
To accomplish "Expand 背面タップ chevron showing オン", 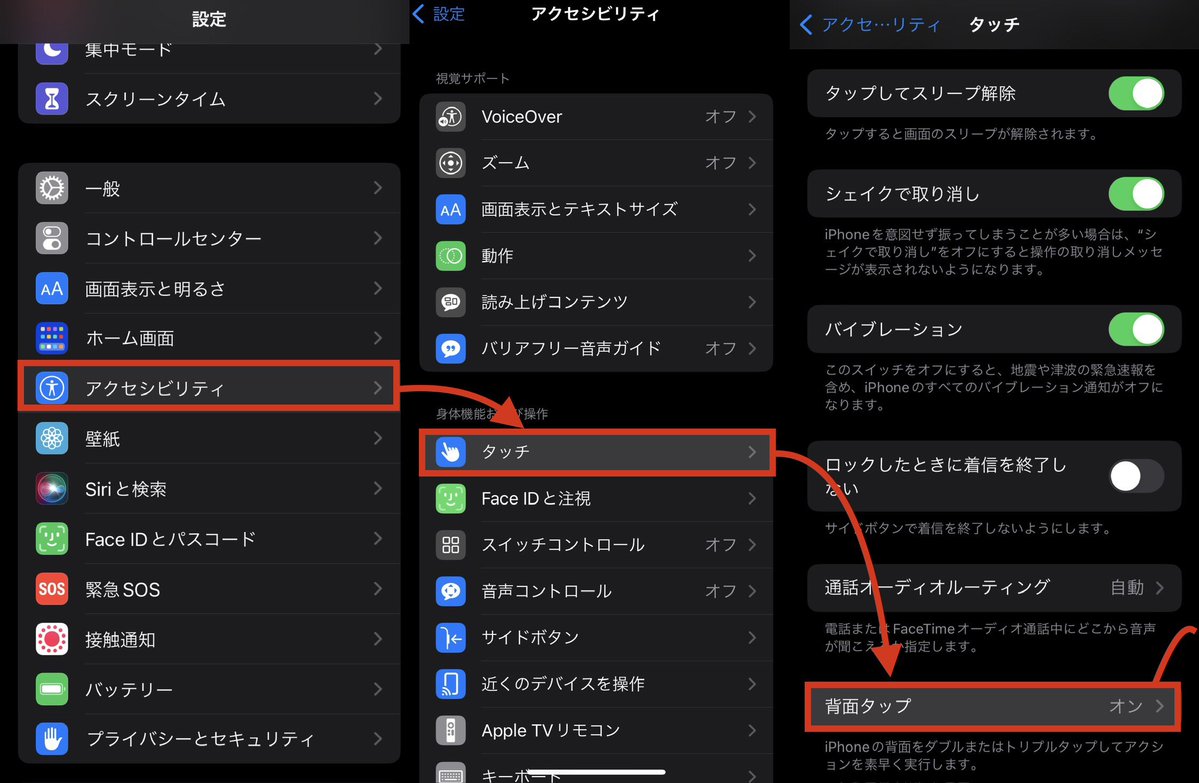I will (x=1160, y=706).
